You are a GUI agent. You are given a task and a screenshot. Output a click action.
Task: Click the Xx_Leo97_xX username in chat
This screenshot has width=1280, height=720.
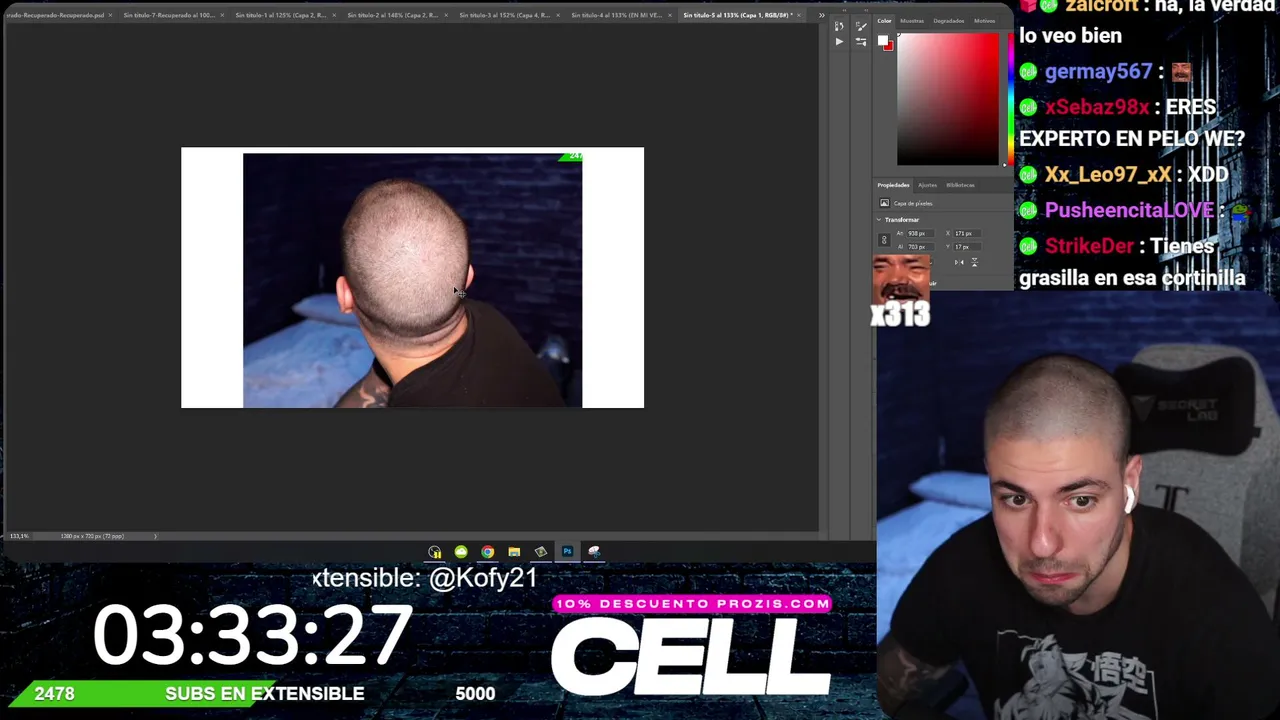1108,174
